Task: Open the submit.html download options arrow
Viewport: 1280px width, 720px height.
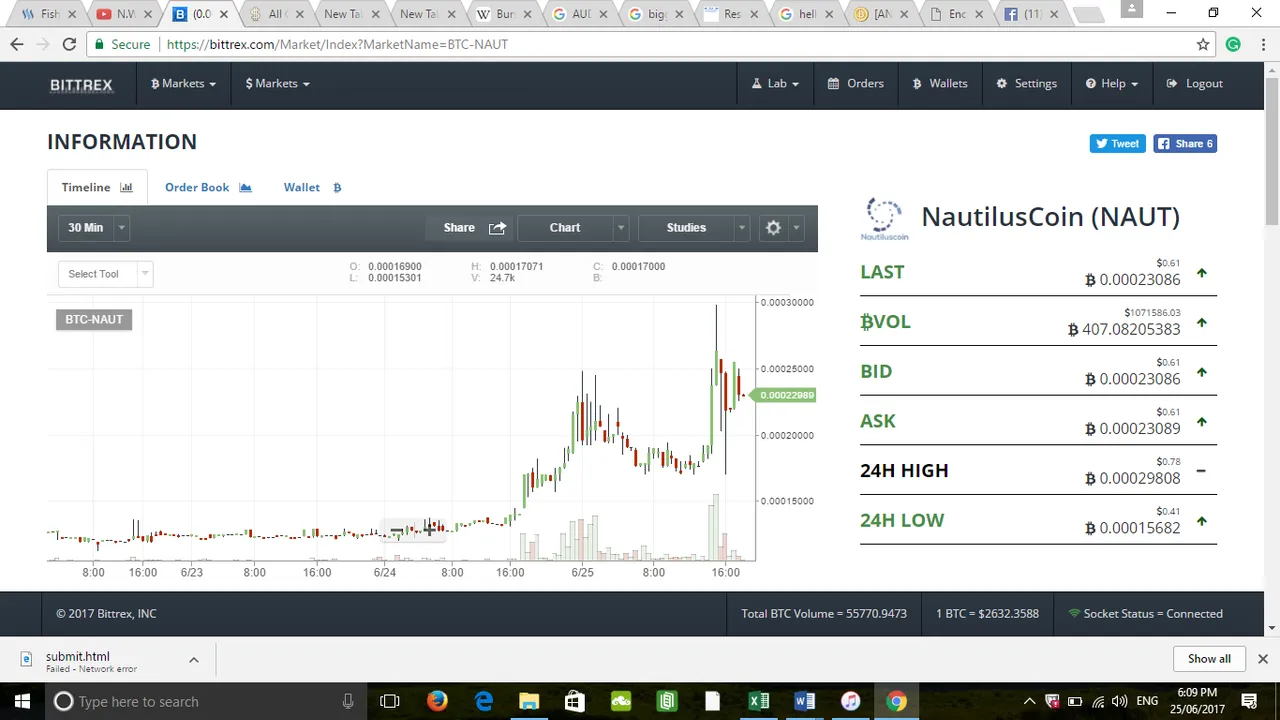Action: click(194, 660)
